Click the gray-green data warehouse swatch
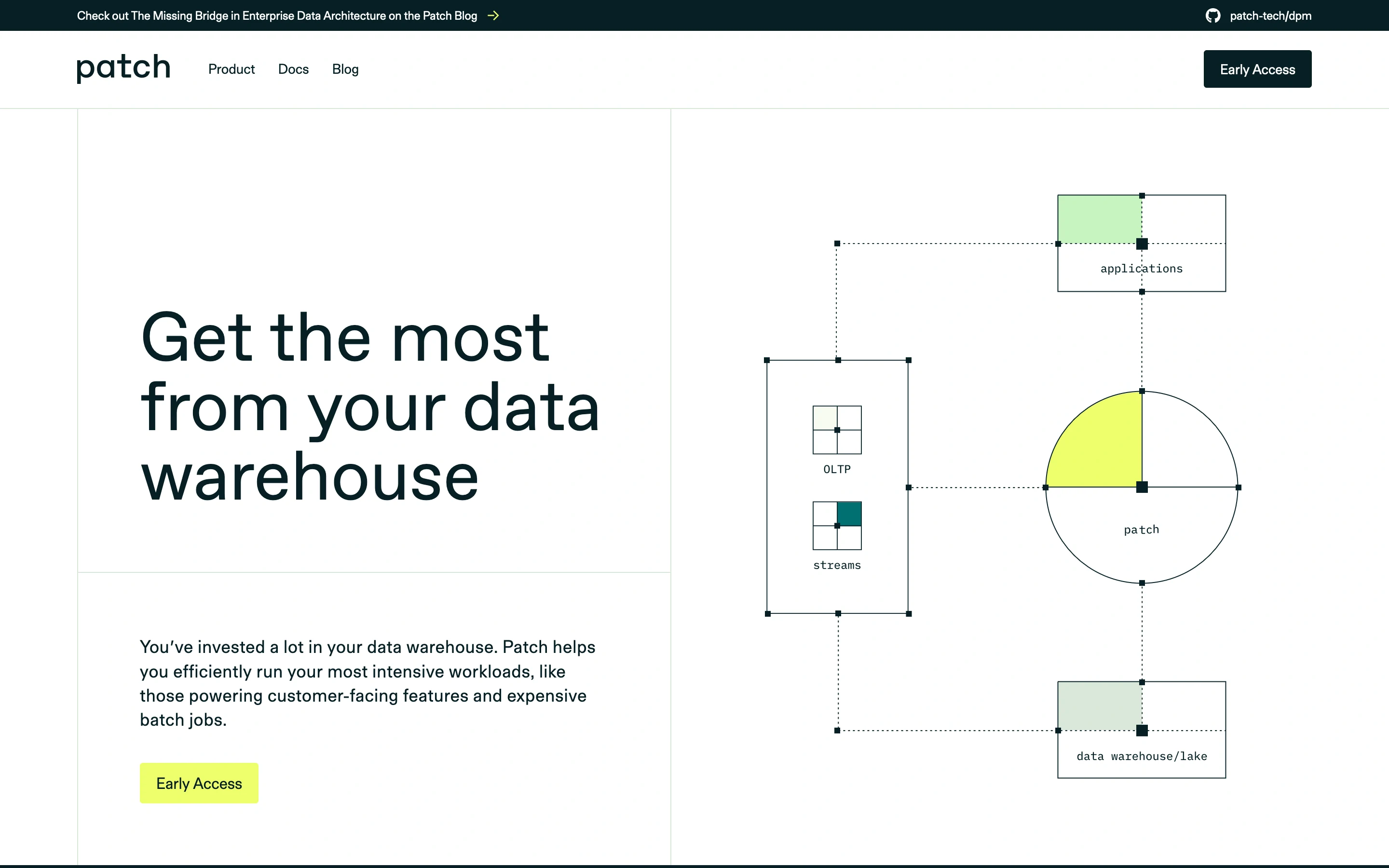This screenshot has height=868, width=1389. 1099,706
